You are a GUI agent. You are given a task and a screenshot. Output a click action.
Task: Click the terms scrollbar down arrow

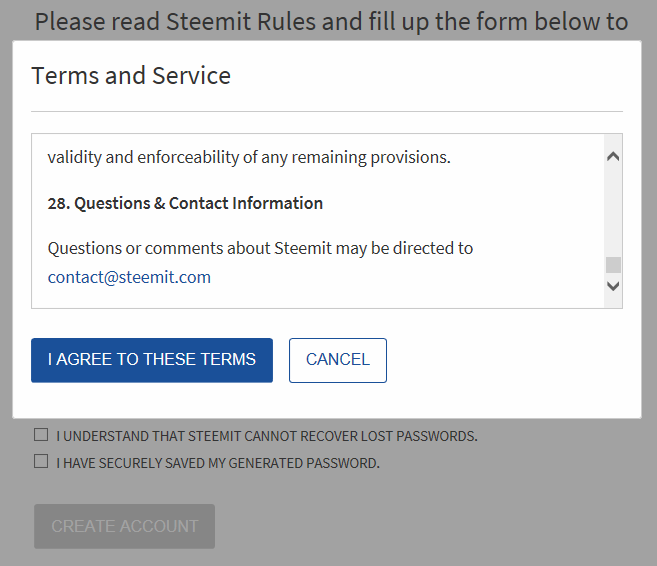613,286
